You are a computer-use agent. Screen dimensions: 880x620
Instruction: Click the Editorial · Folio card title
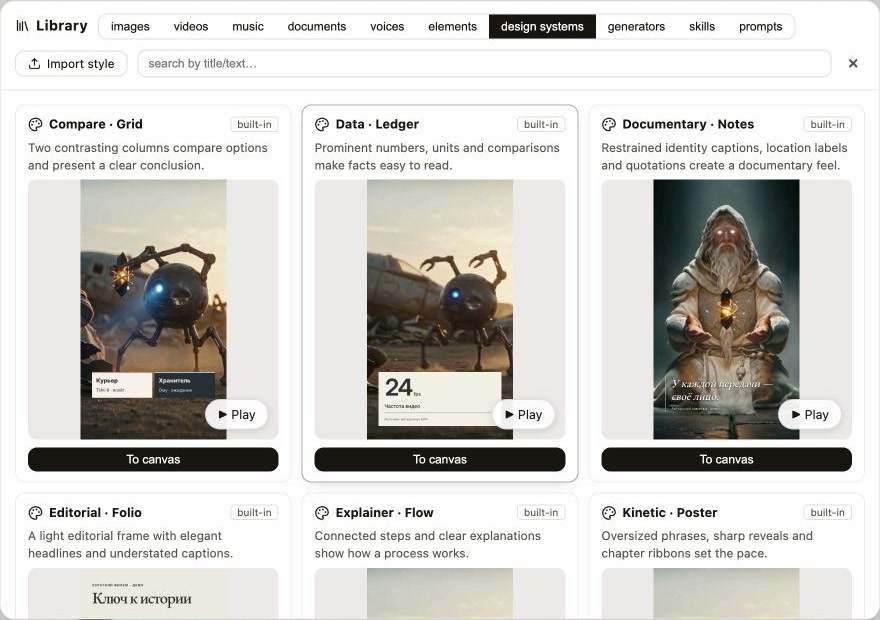click(95, 513)
